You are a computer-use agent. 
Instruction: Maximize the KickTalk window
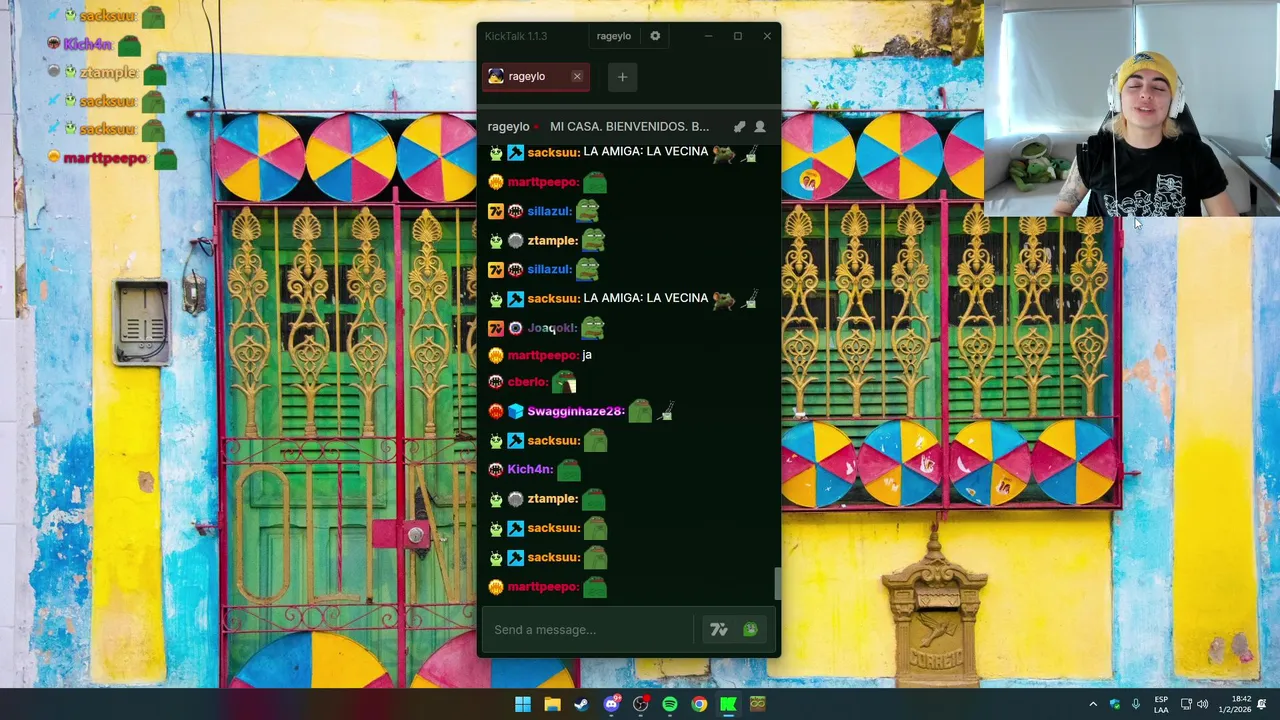click(738, 36)
